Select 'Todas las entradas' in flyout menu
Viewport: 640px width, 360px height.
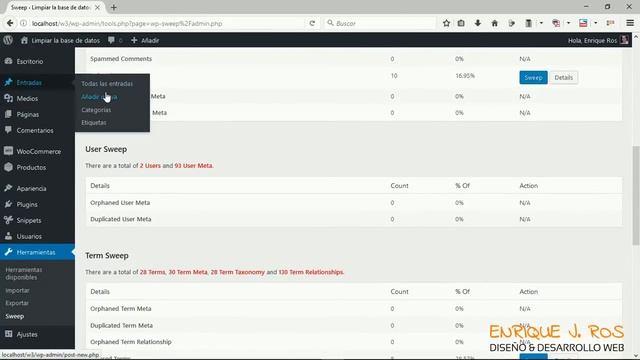pyautogui.click(x=107, y=84)
